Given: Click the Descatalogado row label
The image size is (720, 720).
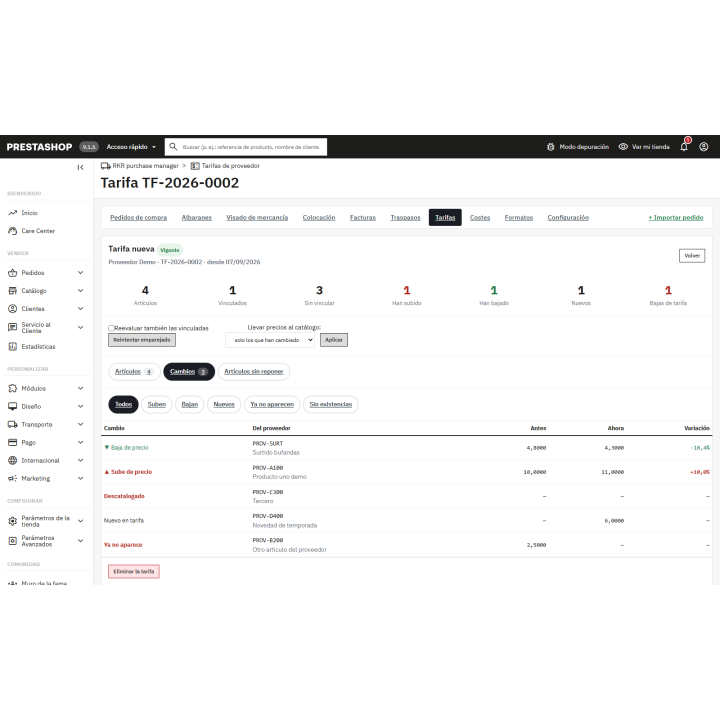Looking at the screenshot, I should (x=124, y=496).
